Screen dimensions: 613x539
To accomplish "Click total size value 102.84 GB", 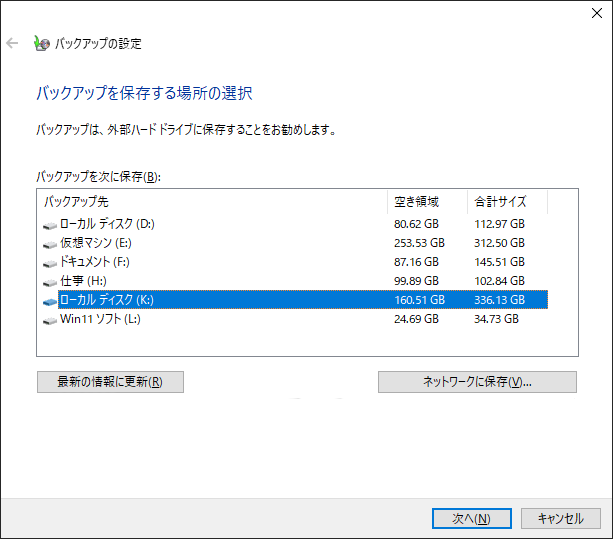I will pyautogui.click(x=499, y=281).
